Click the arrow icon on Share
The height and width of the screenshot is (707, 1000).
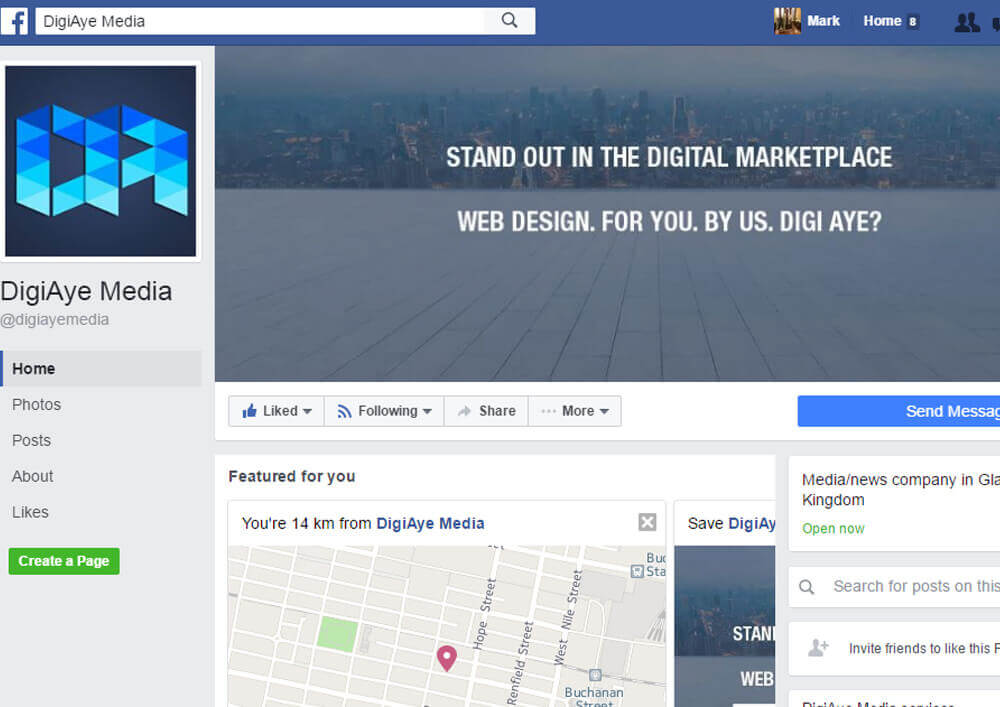pyautogui.click(x=464, y=411)
